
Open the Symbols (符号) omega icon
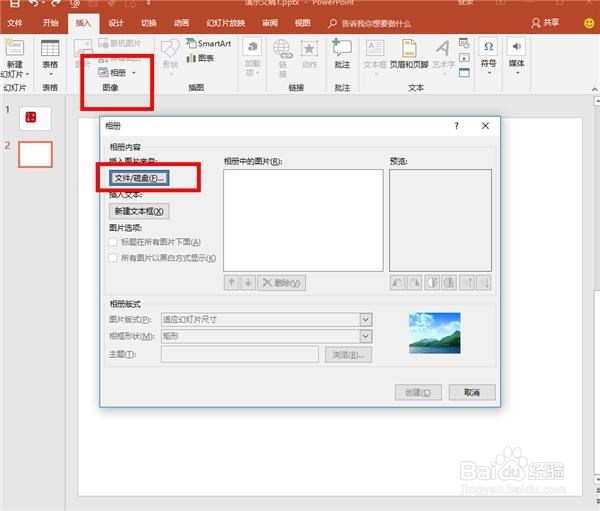[488, 46]
